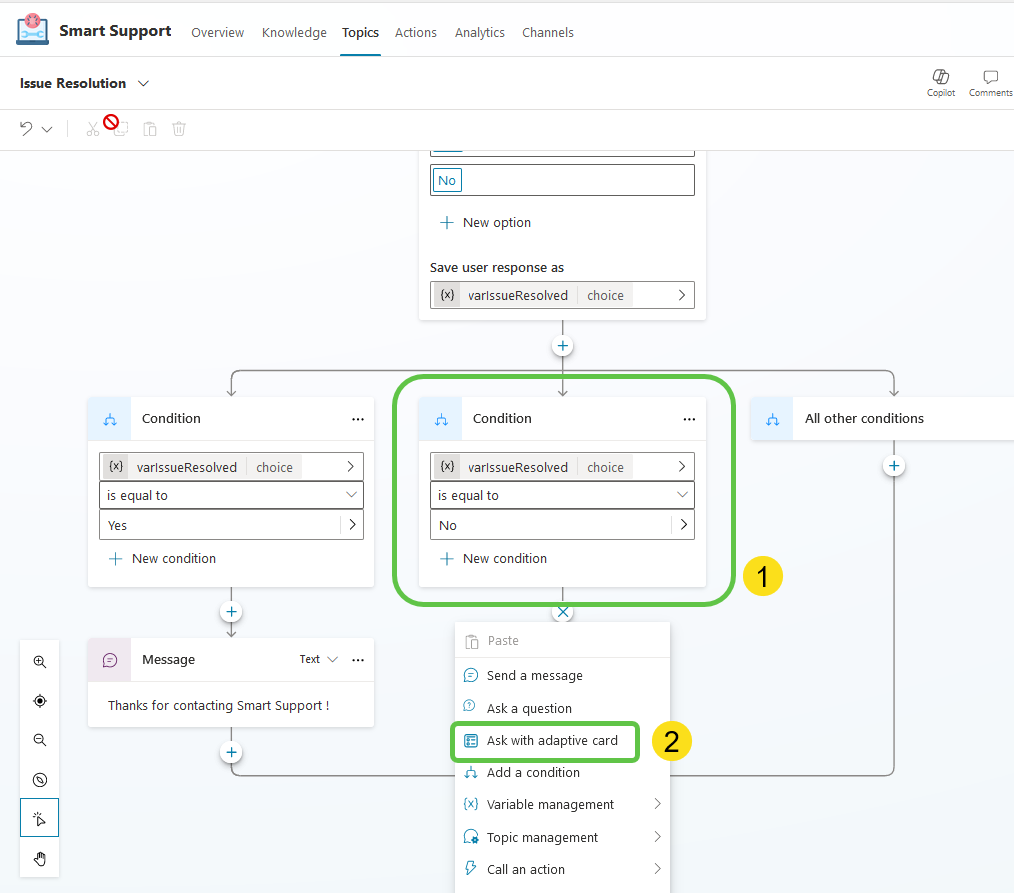Activate the selection pointer tool
Screen dimensions: 1014x893
pos(40,817)
